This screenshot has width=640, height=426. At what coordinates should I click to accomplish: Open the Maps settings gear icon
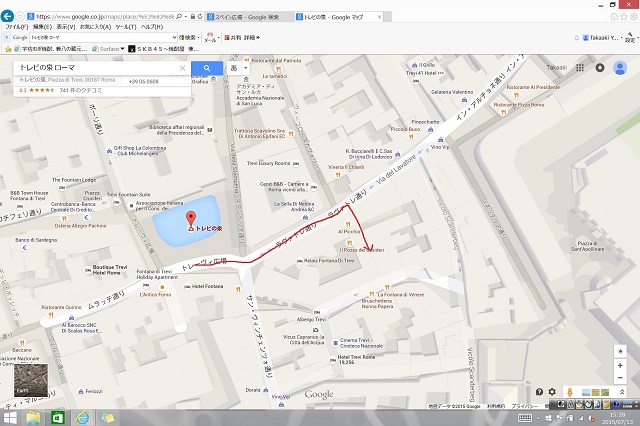point(552,392)
